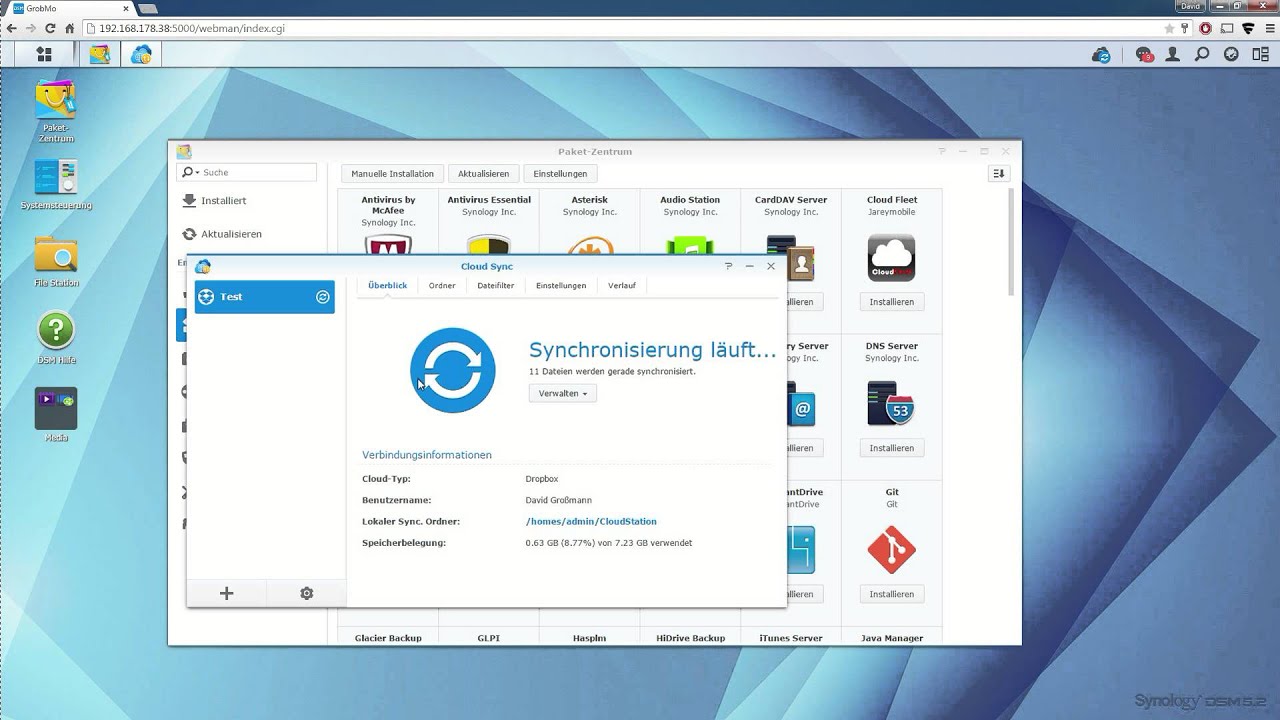The image size is (1280, 720).
Task: Click the Manuelle Installation button
Action: click(392, 173)
